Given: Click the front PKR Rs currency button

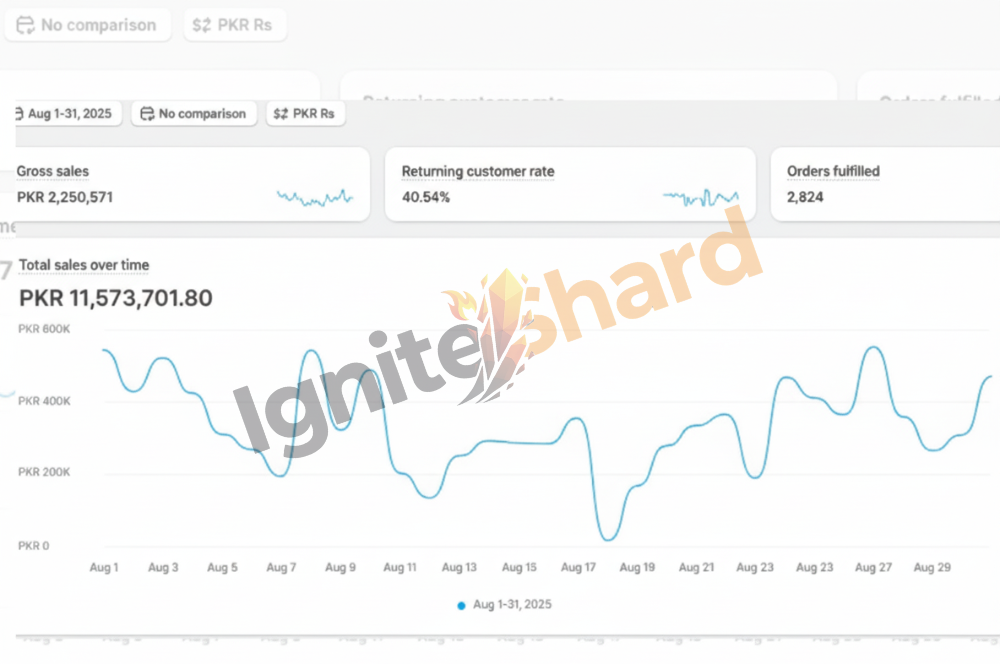Looking at the screenshot, I should click(305, 114).
